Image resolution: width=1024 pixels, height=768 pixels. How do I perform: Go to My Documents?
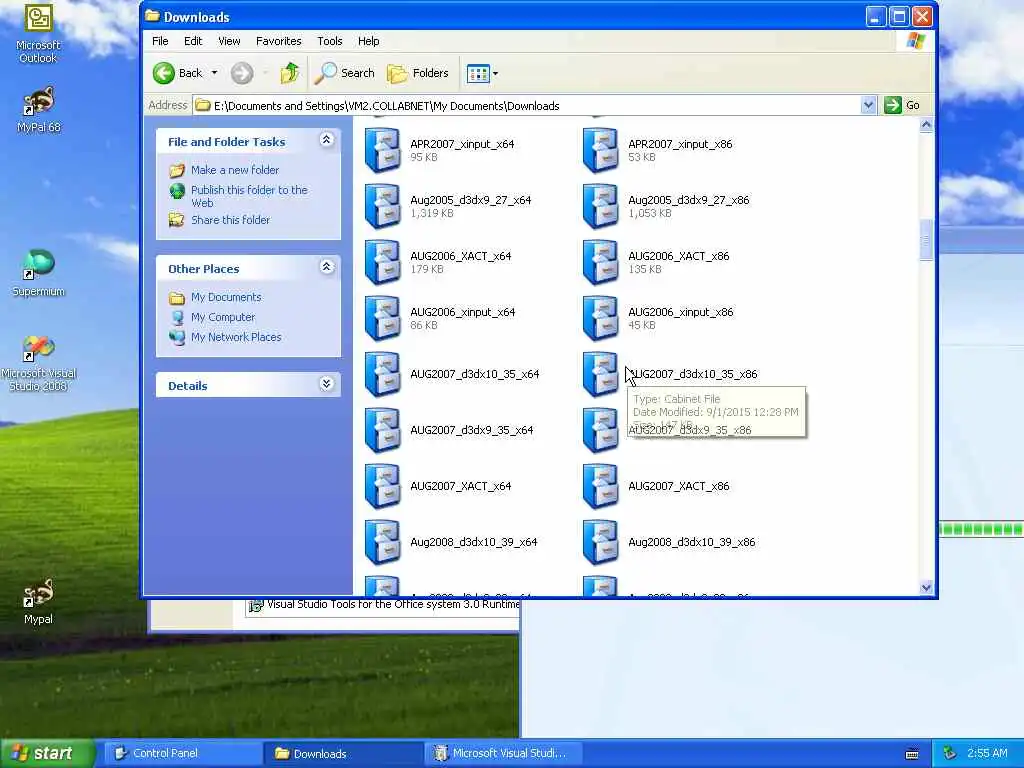pos(226,297)
